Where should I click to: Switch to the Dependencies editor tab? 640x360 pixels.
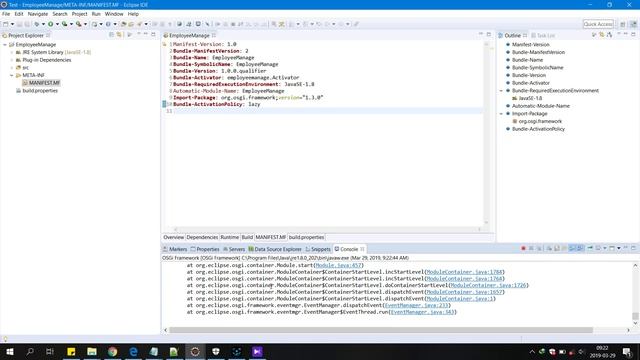(x=202, y=237)
